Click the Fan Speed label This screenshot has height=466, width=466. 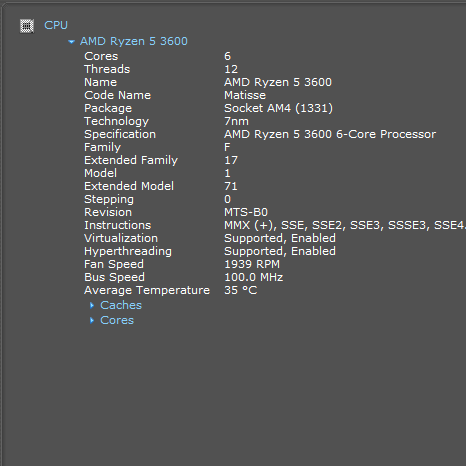point(114,264)
